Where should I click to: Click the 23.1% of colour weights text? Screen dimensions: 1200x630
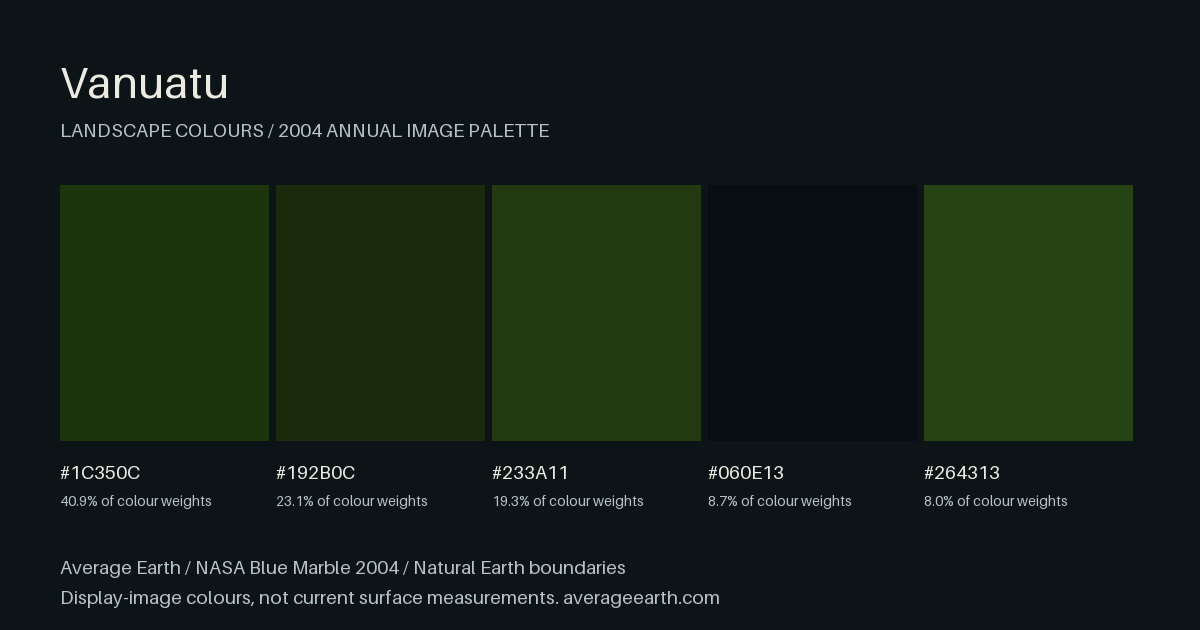[x=352, y=501]
